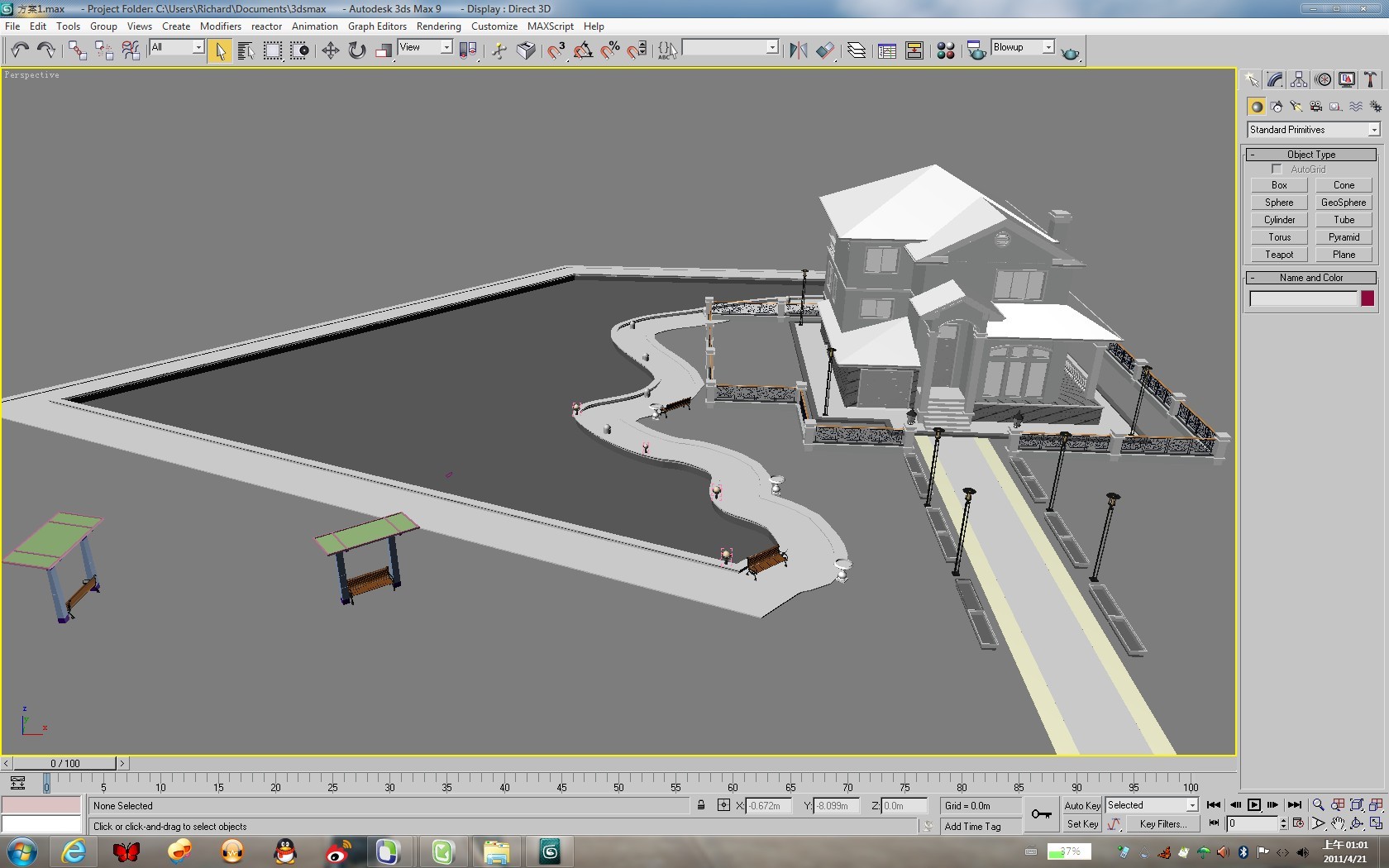Select the Select and Move tool
Screen dimensions: 1389x868
(x=330, y=50)
